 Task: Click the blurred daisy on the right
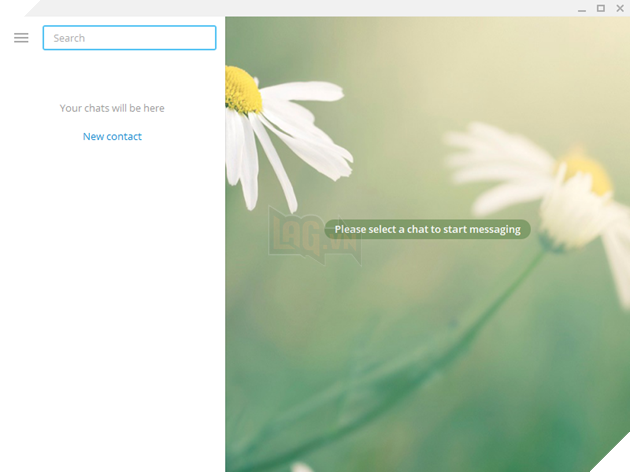pos(560,190)
